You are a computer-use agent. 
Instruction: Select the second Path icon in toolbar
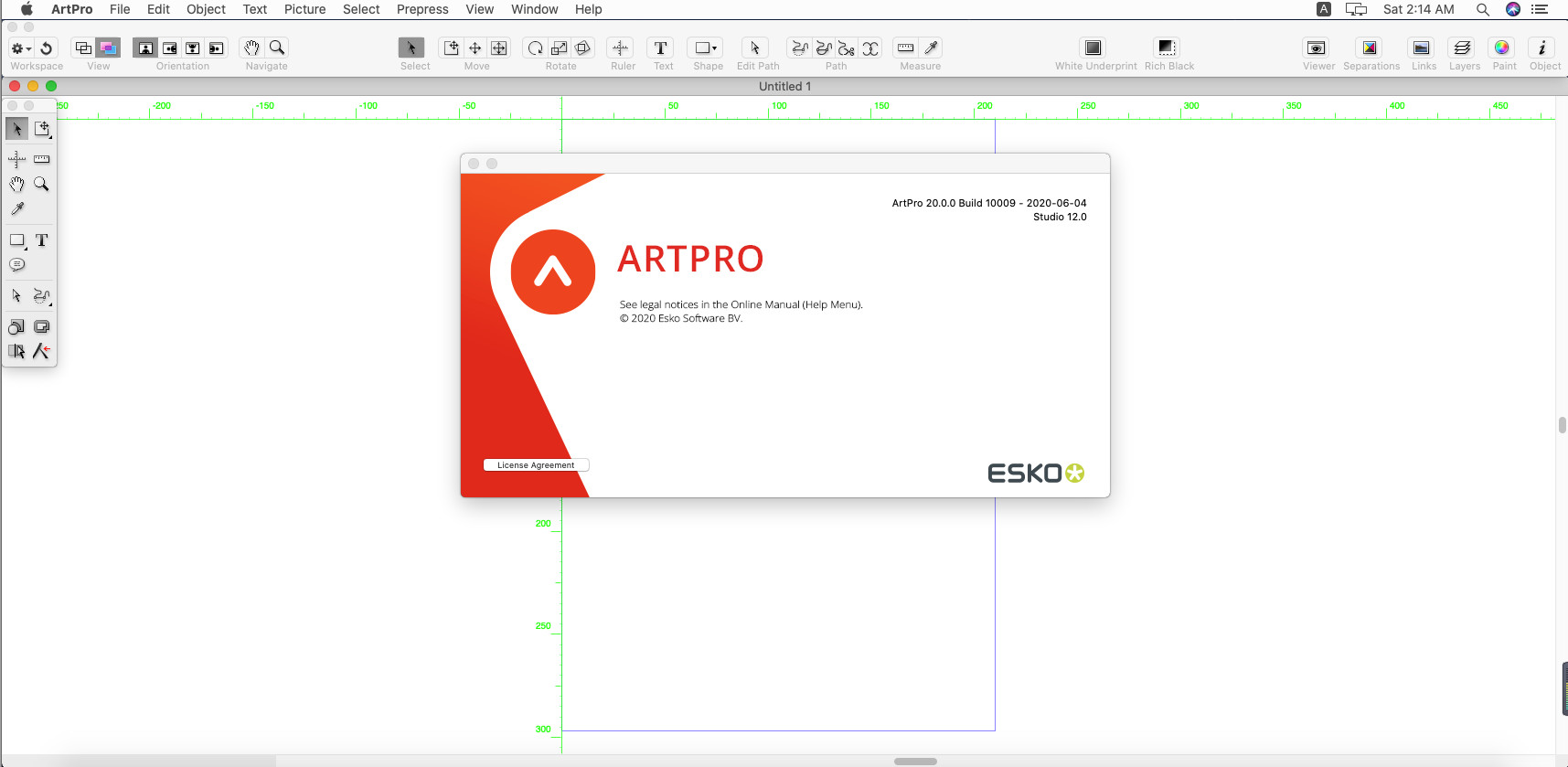(824, 48)
